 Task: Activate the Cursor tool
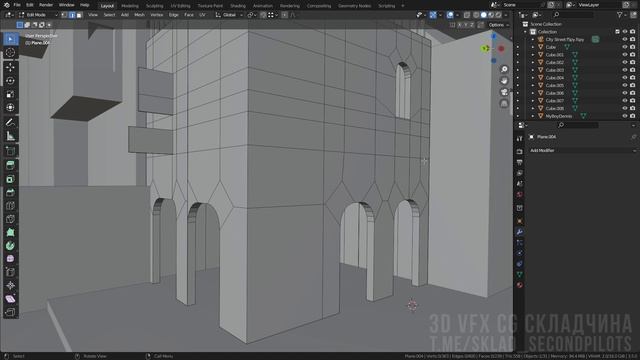coord(10,52)
